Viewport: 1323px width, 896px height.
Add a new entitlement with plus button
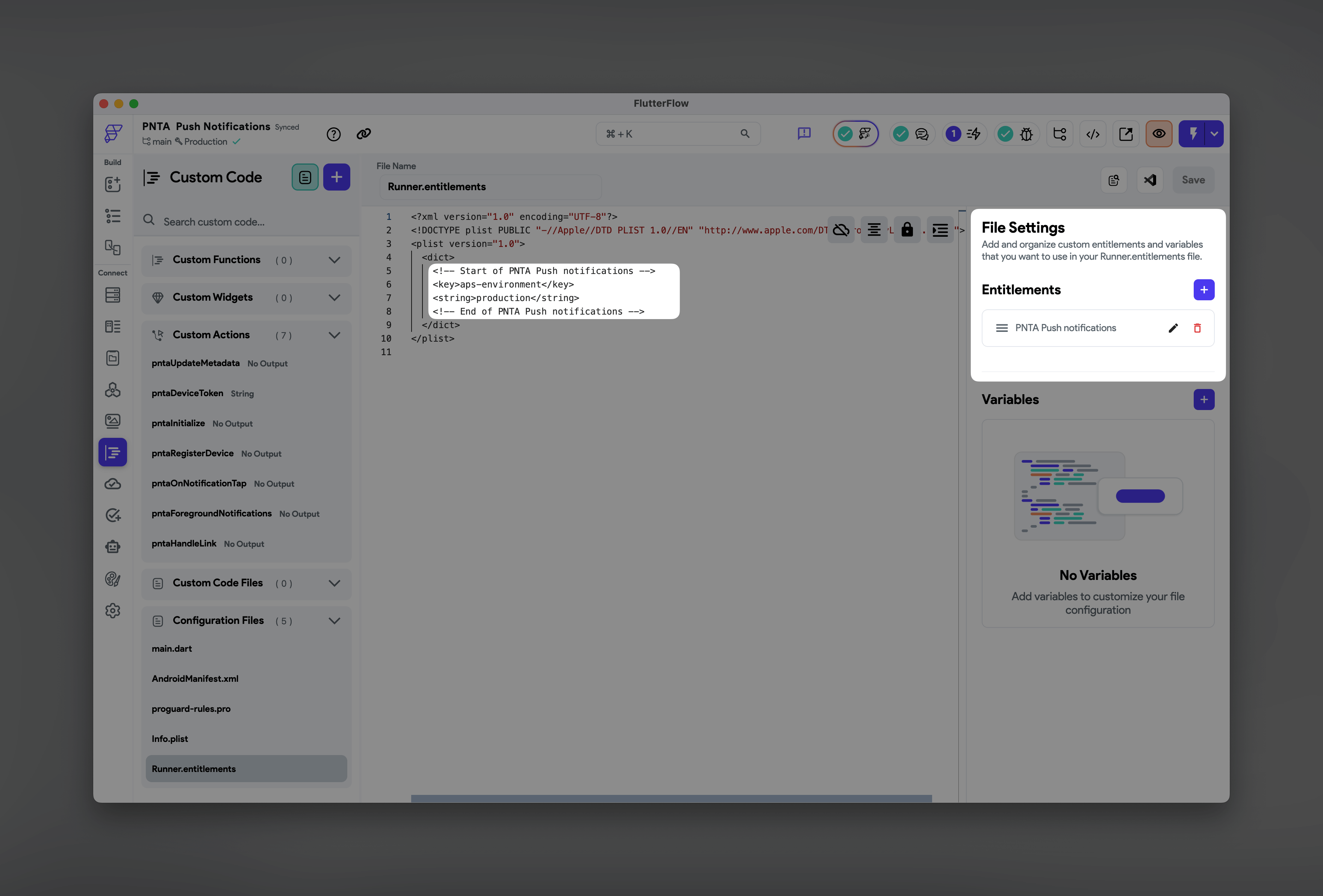(x=1204, y=290)
